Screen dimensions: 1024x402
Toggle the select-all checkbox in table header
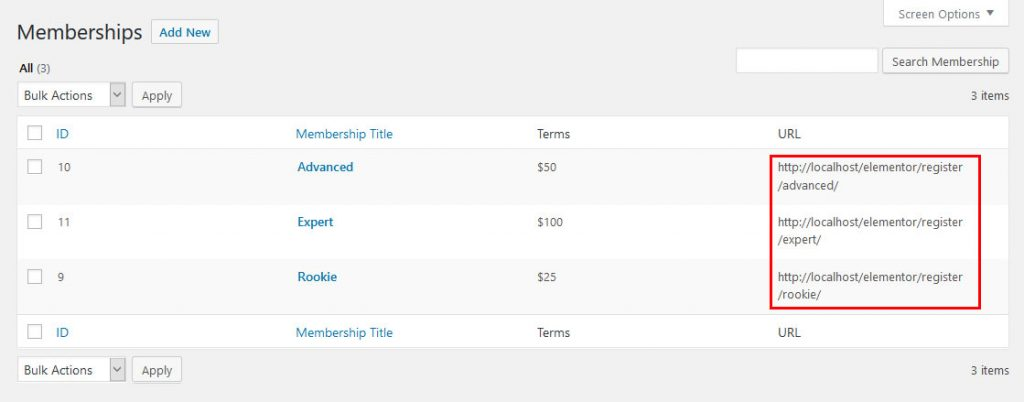point(35,133)
